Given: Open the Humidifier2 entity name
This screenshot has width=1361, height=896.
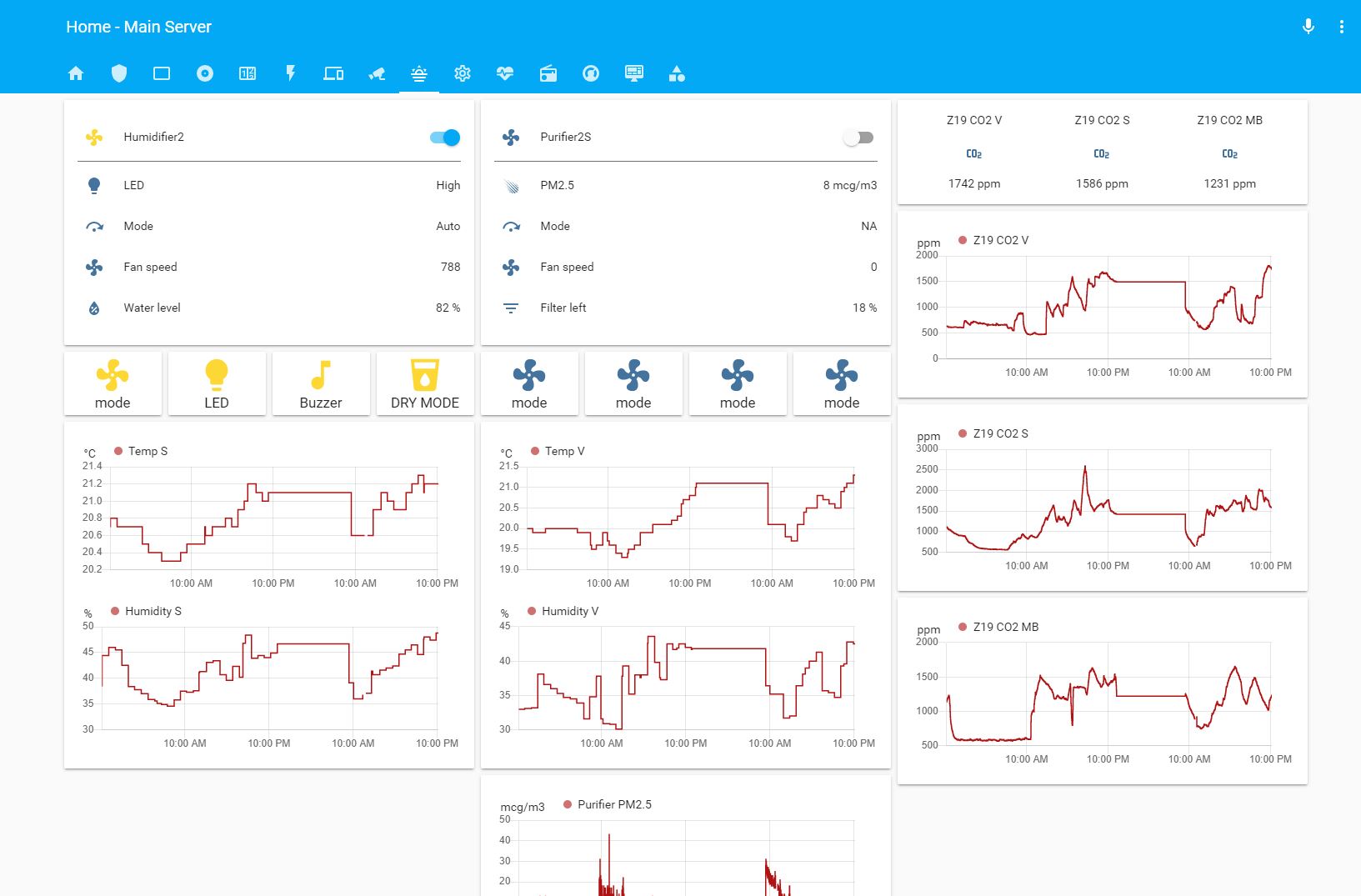Looking at the screenshot, I should tap(154, 137).
